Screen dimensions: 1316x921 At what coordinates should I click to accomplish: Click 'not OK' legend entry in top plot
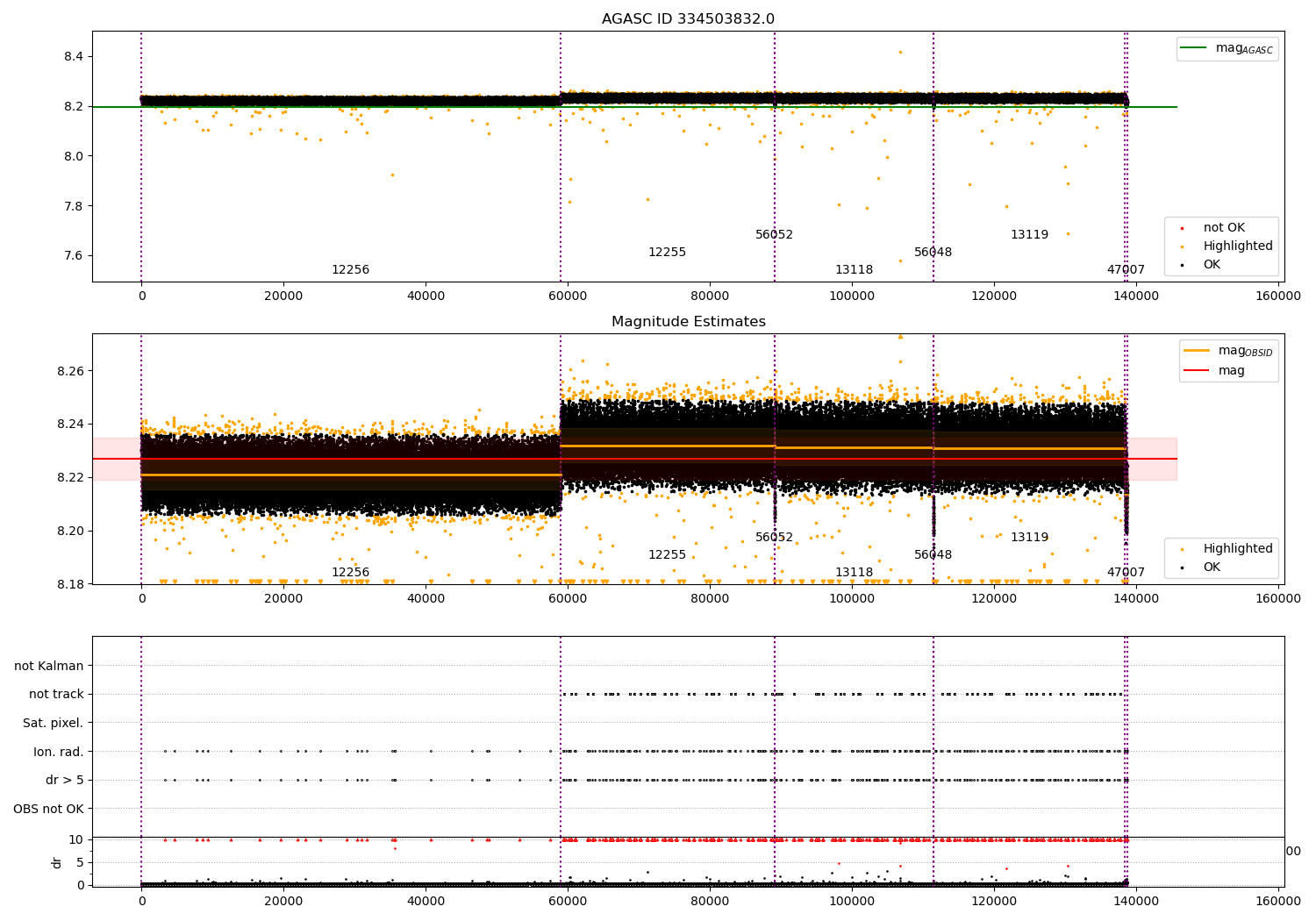pyautogui.click(x=1224, y=227)
